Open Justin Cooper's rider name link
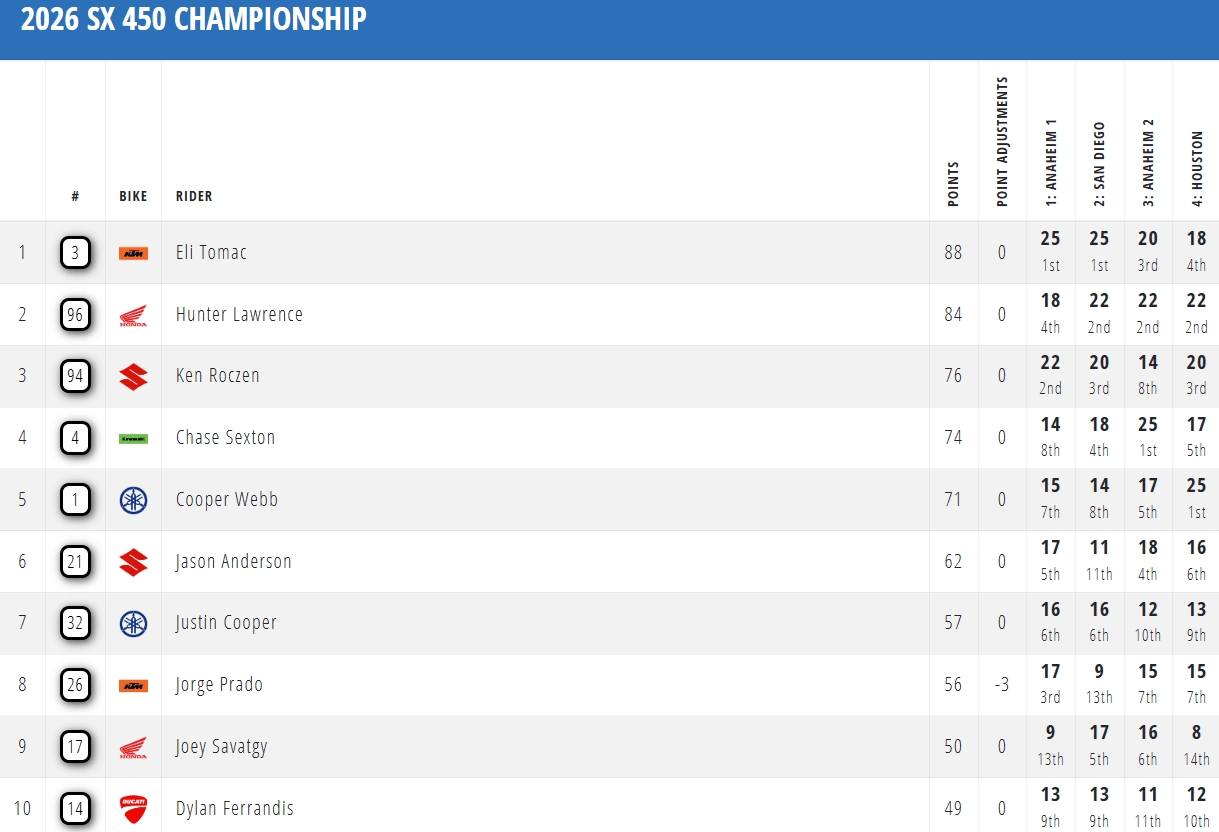 coord(226,623)
